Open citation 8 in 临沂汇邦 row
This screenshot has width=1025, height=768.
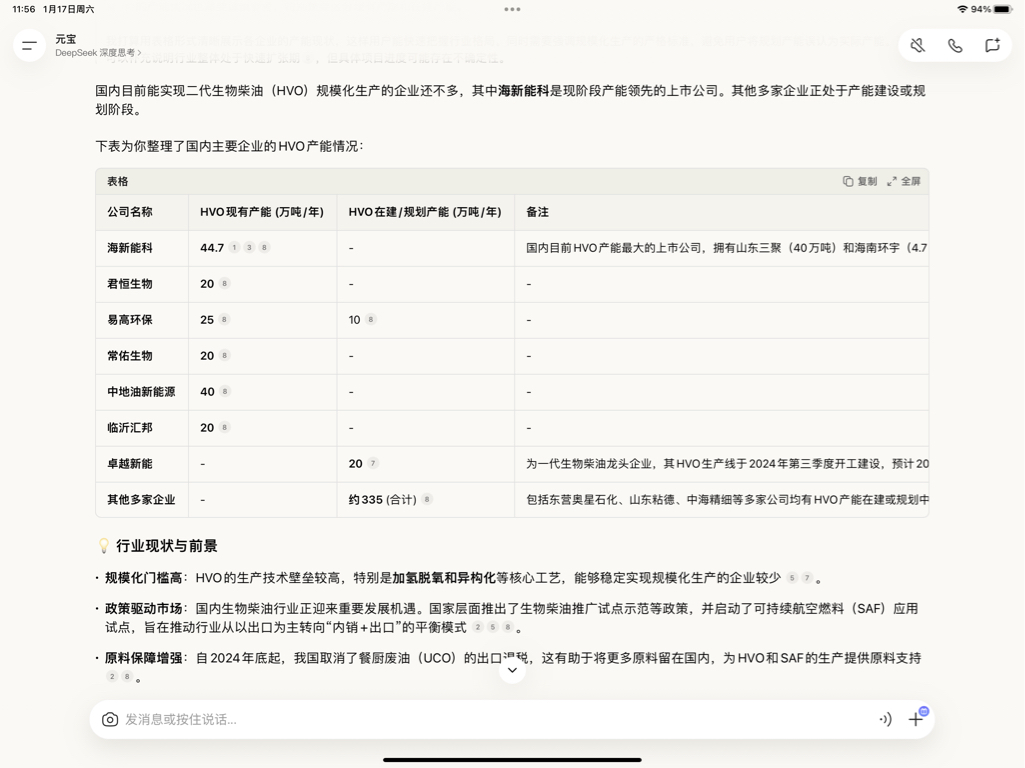coord(224,427)
